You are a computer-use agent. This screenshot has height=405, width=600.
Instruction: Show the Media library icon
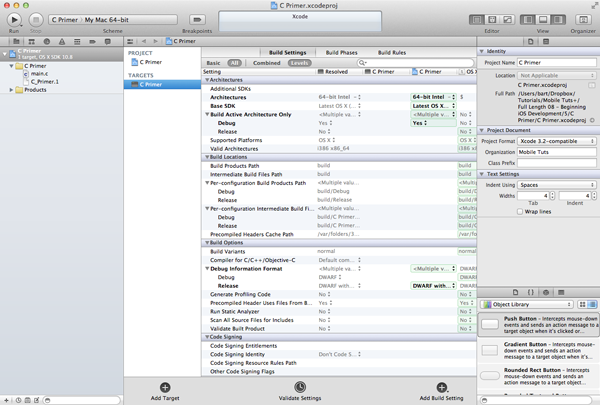tap(561, 292)
